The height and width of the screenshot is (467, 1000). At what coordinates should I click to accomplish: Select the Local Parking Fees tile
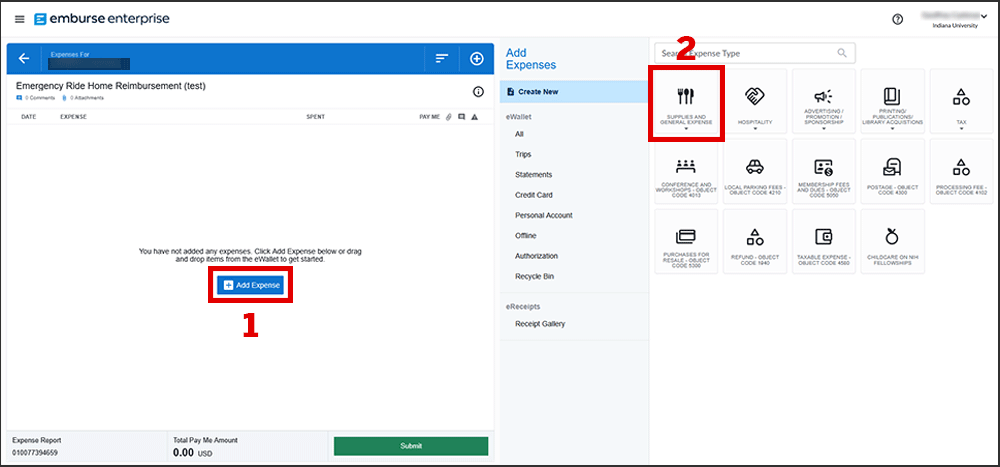(x=753, y=171)
